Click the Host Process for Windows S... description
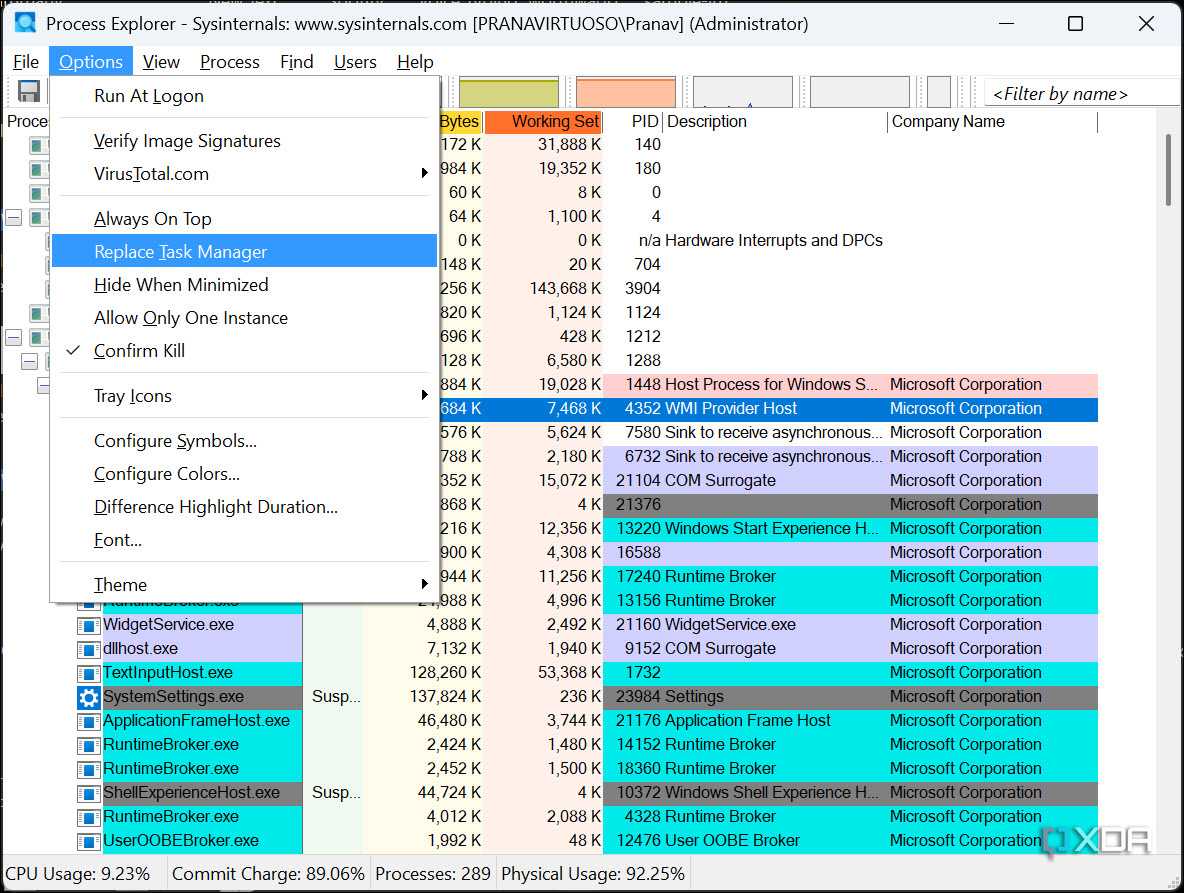Screen dimensions: 1184x893 (x=771, y=384)
